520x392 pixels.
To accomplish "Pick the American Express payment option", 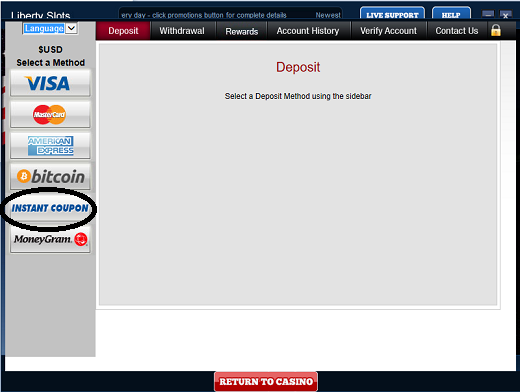I will pyautogui.click(x=50, y=145).
